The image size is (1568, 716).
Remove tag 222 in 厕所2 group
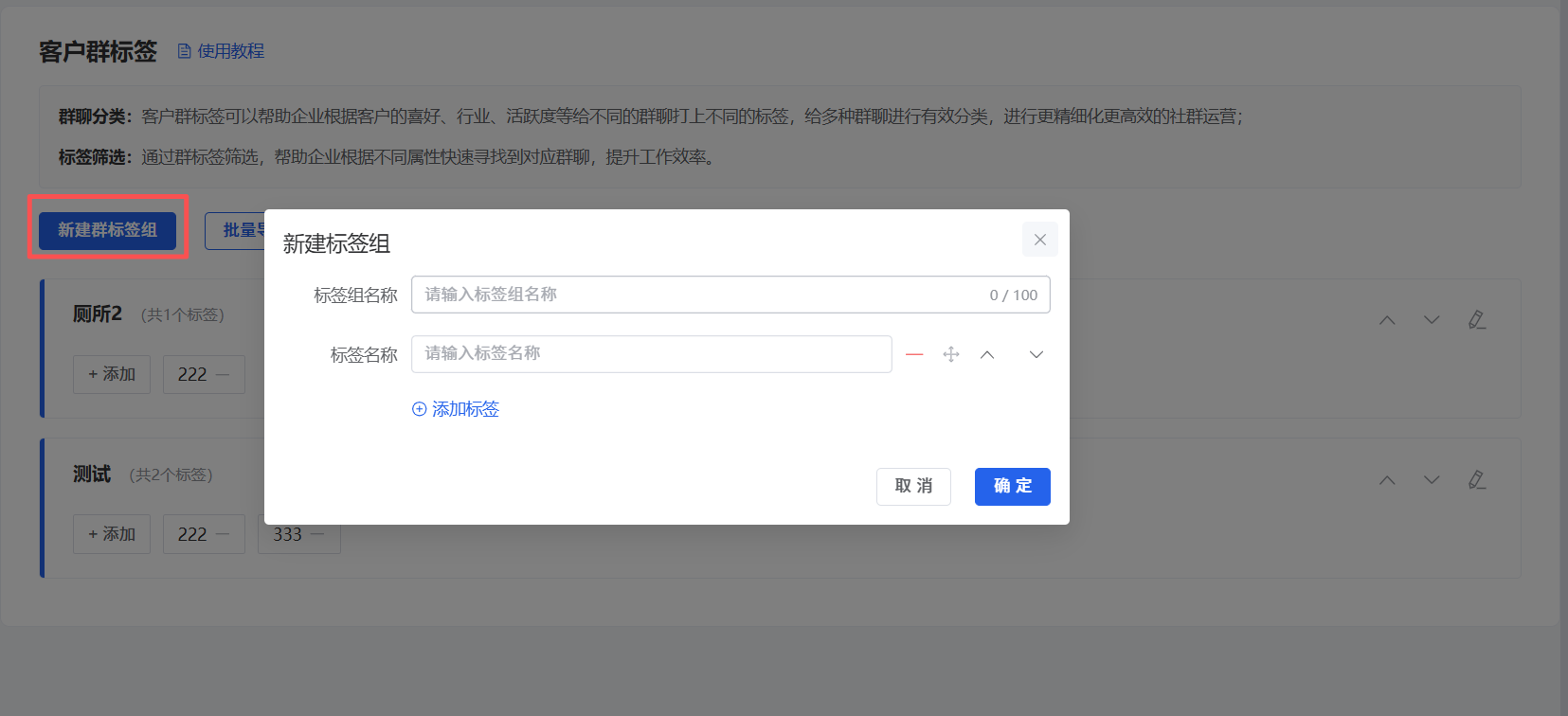(x=223, y=374)
